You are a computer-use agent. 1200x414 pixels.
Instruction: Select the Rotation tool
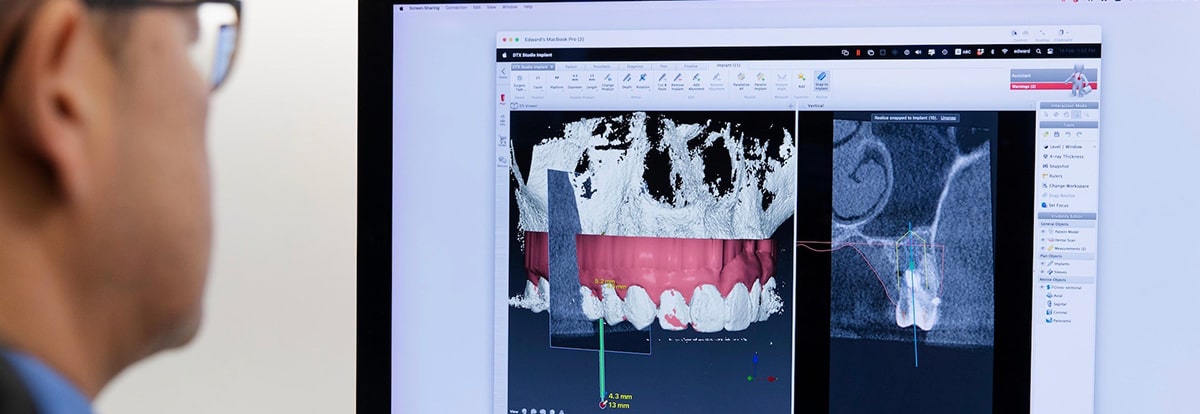[x=643, y=79]
